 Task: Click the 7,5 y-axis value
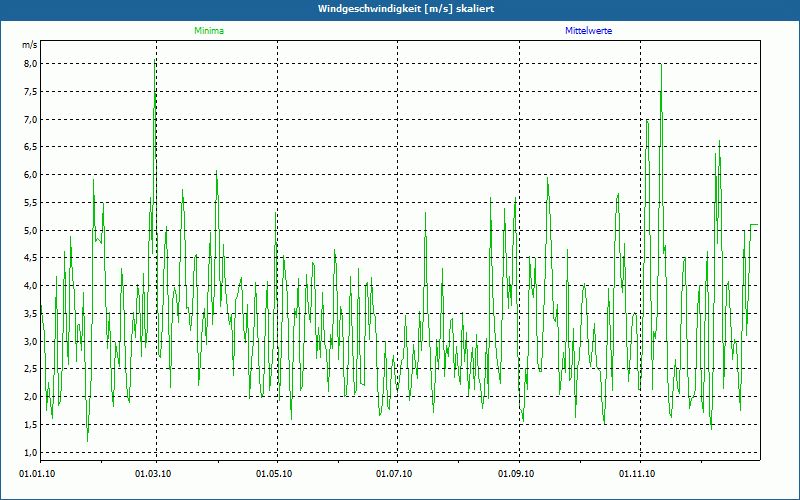(31, 92)
